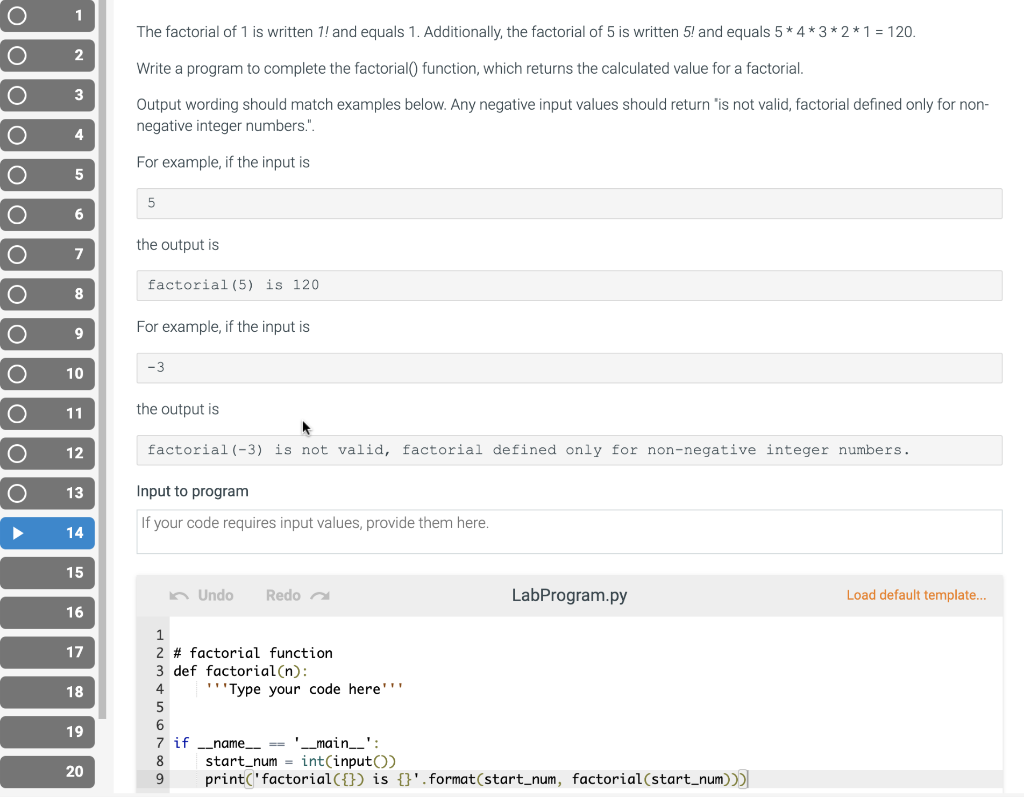Screen dimensions: 1024x797
Task: Go to sidebar item 8
Action: [47, 295]
